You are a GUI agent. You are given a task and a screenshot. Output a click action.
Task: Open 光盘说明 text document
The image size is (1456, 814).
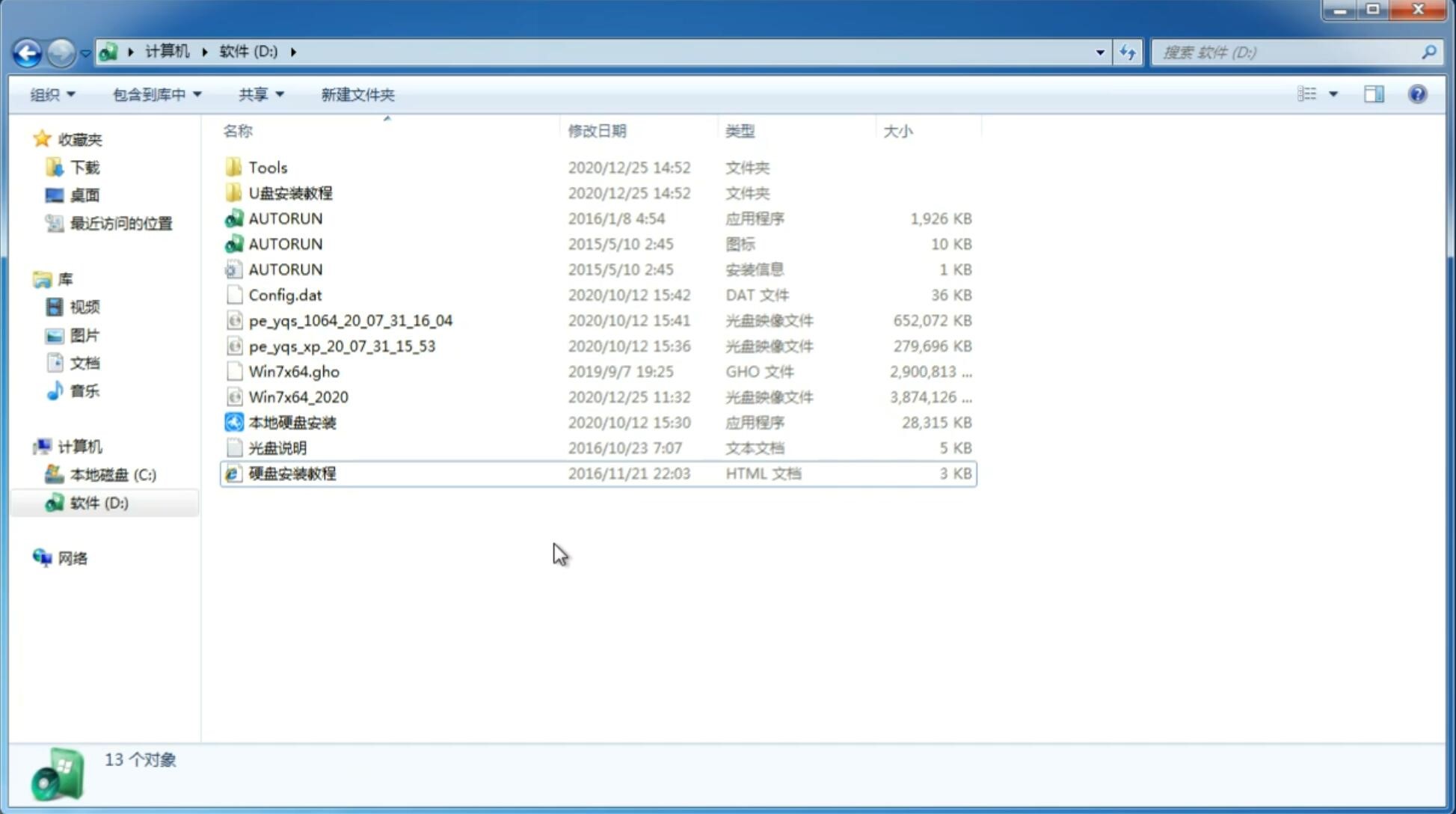point(277,447)
